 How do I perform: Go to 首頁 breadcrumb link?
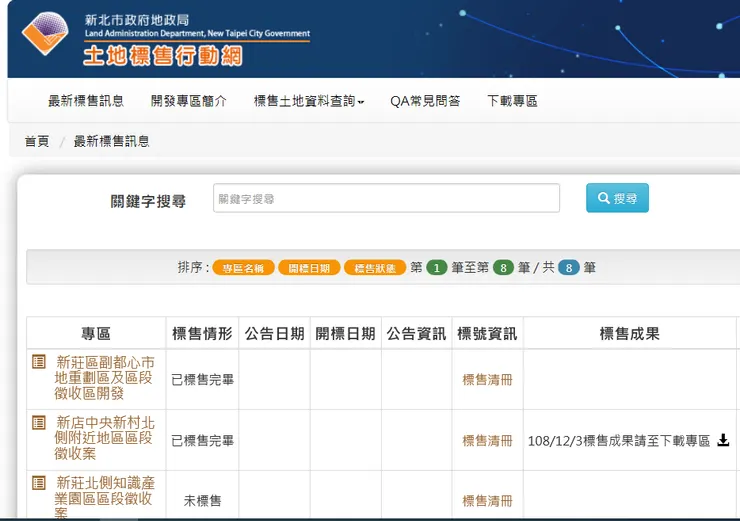pyautogui.click(x=37, y=141)
